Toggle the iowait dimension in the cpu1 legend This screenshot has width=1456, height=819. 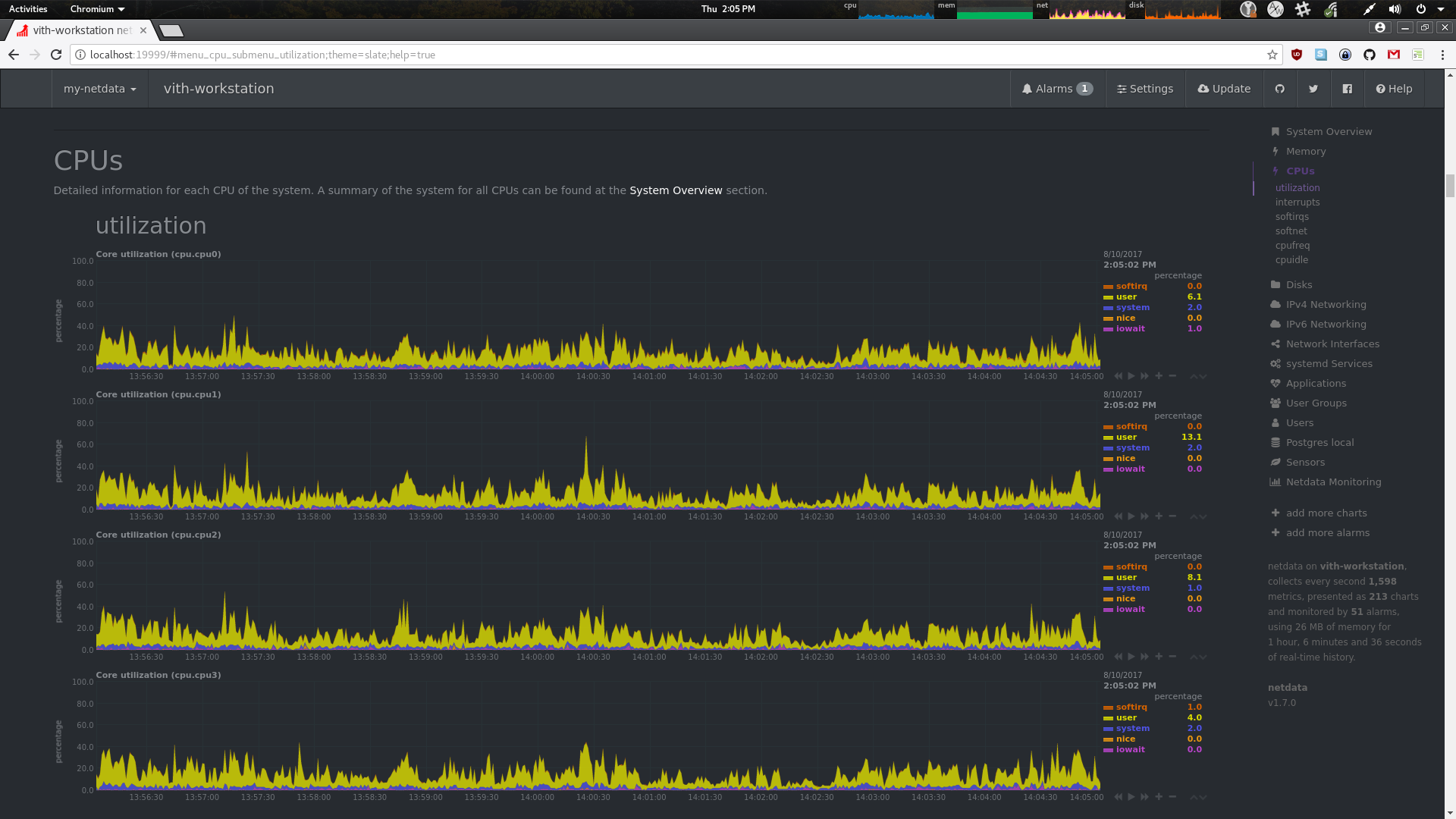1130,469
